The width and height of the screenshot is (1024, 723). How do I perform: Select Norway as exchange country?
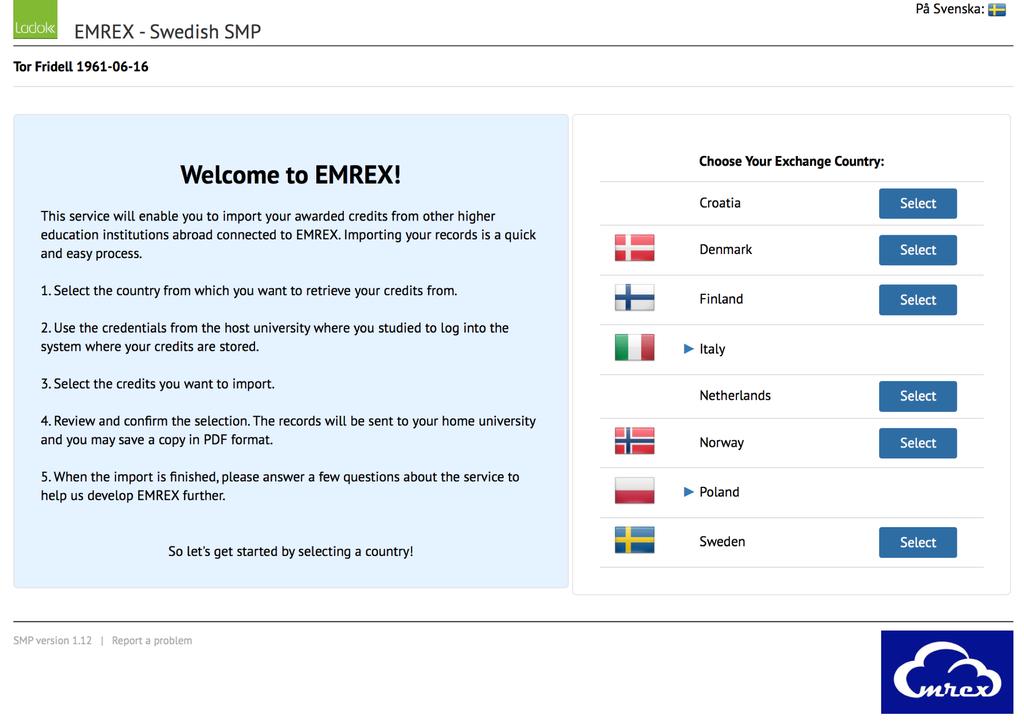(918, 443)
